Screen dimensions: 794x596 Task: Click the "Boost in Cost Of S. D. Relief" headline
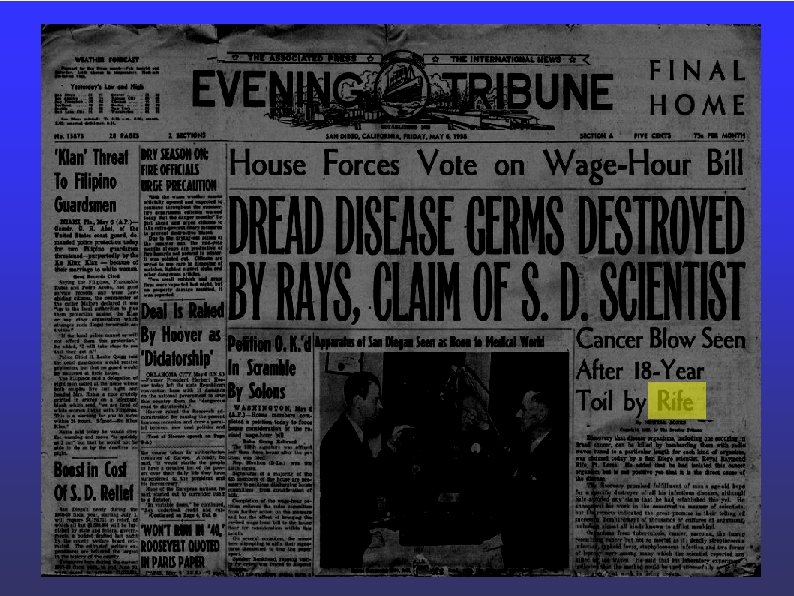point(94,481)
